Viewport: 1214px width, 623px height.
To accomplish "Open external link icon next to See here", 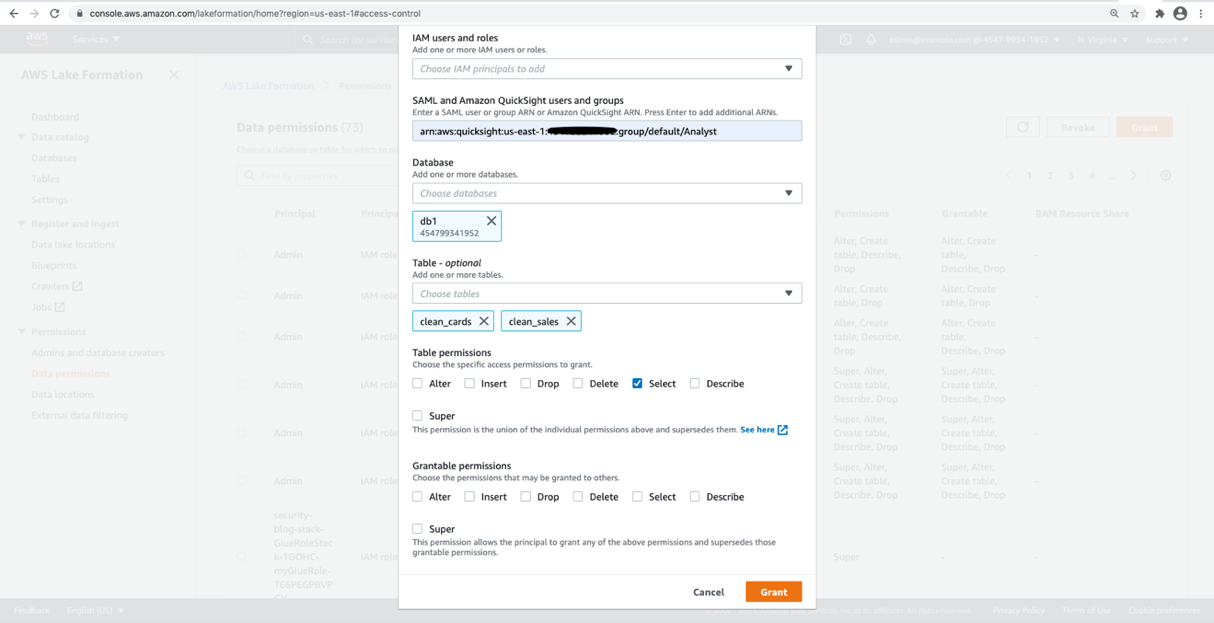I will 783,430.
